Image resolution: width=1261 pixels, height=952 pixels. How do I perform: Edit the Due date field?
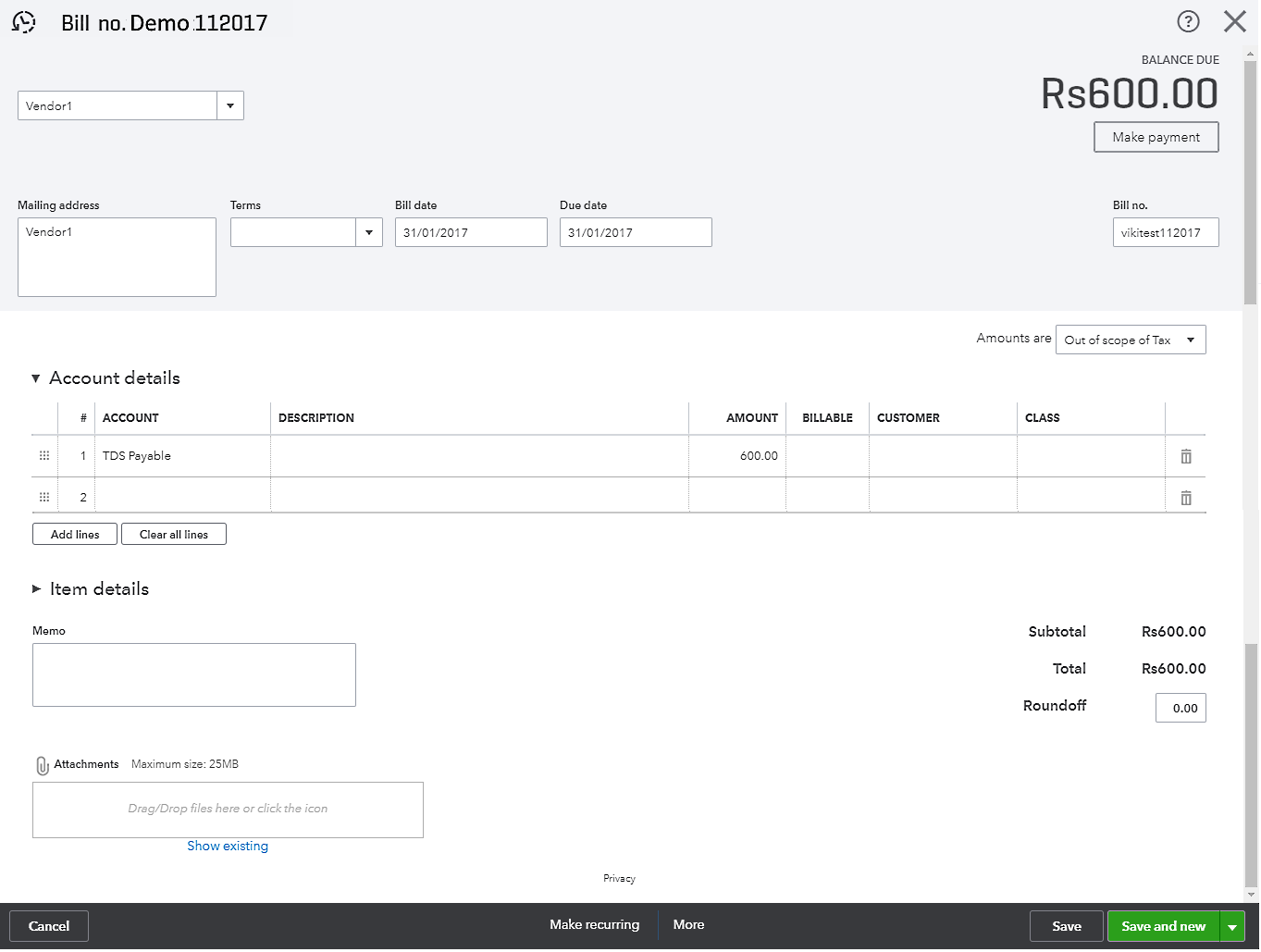636,232
